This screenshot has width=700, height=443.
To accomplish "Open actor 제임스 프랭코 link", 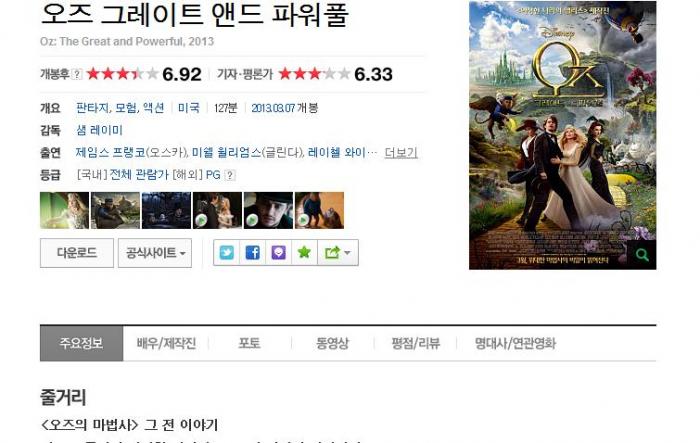I will click(x=111, y=153).
